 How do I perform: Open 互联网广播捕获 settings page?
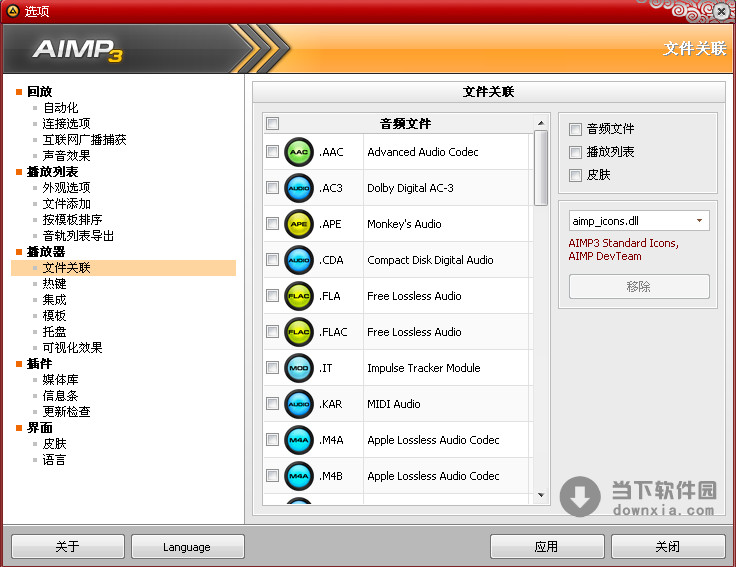[x=84, y=139]
